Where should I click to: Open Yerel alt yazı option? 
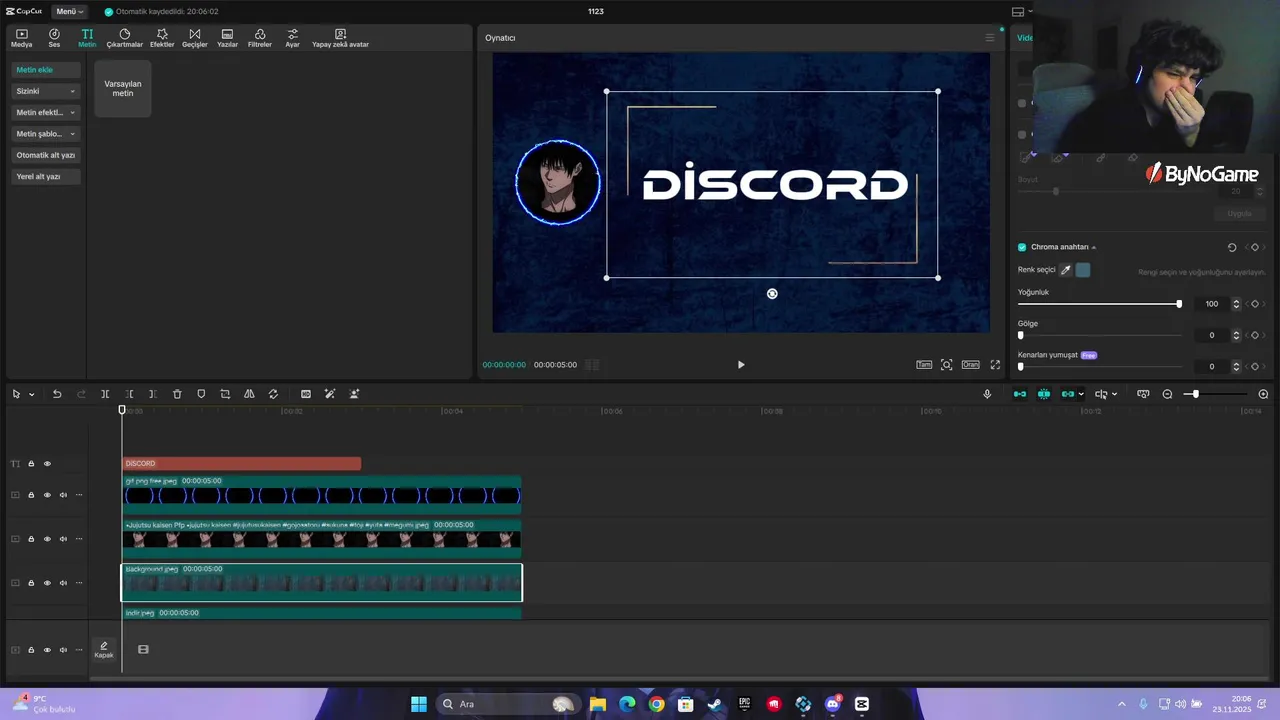(x=46, y=176)
